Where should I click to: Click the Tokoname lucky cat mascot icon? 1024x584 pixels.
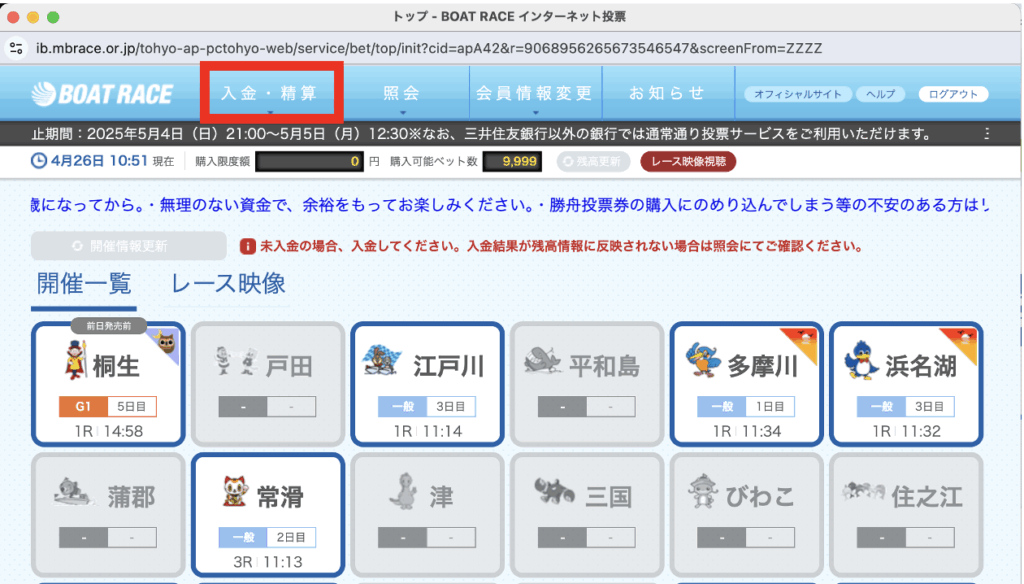click(232, 492)
